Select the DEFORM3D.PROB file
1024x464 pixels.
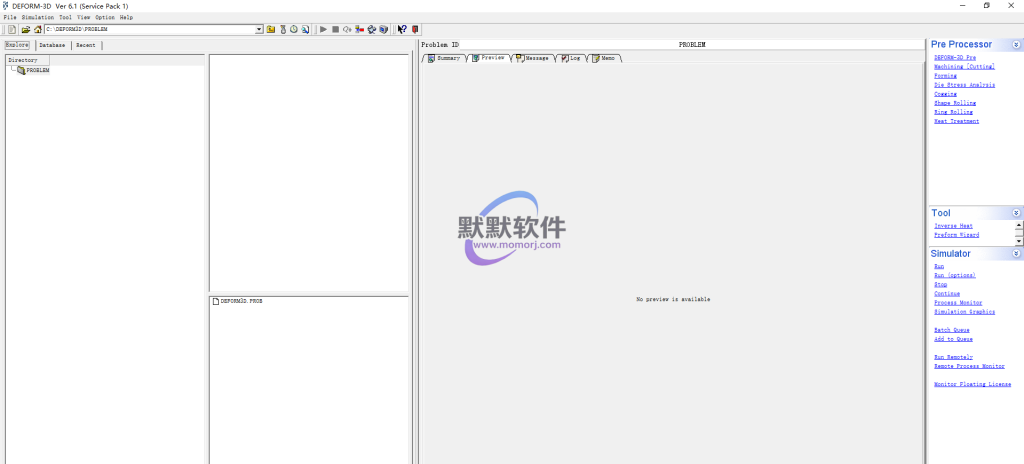[x=241, y=301]
